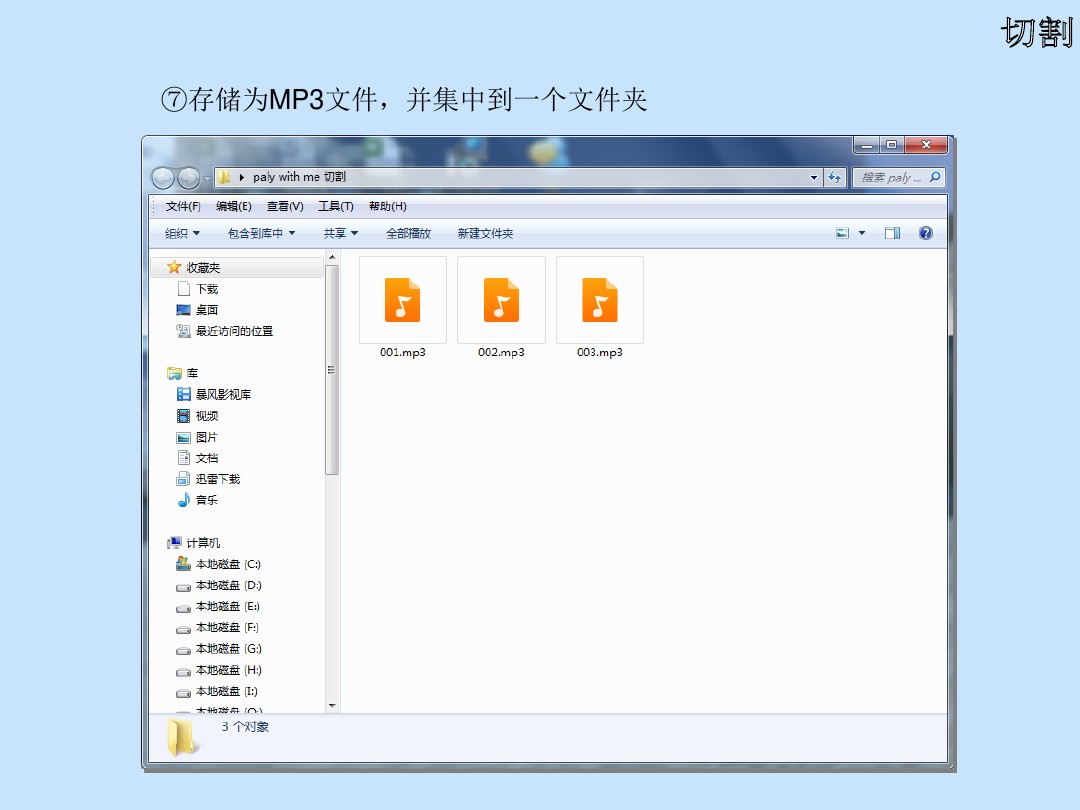Screen dimensions: 1080x810
Task: Click the navigation pane scrollbar down arrow
Action: [x=333, y=705]
